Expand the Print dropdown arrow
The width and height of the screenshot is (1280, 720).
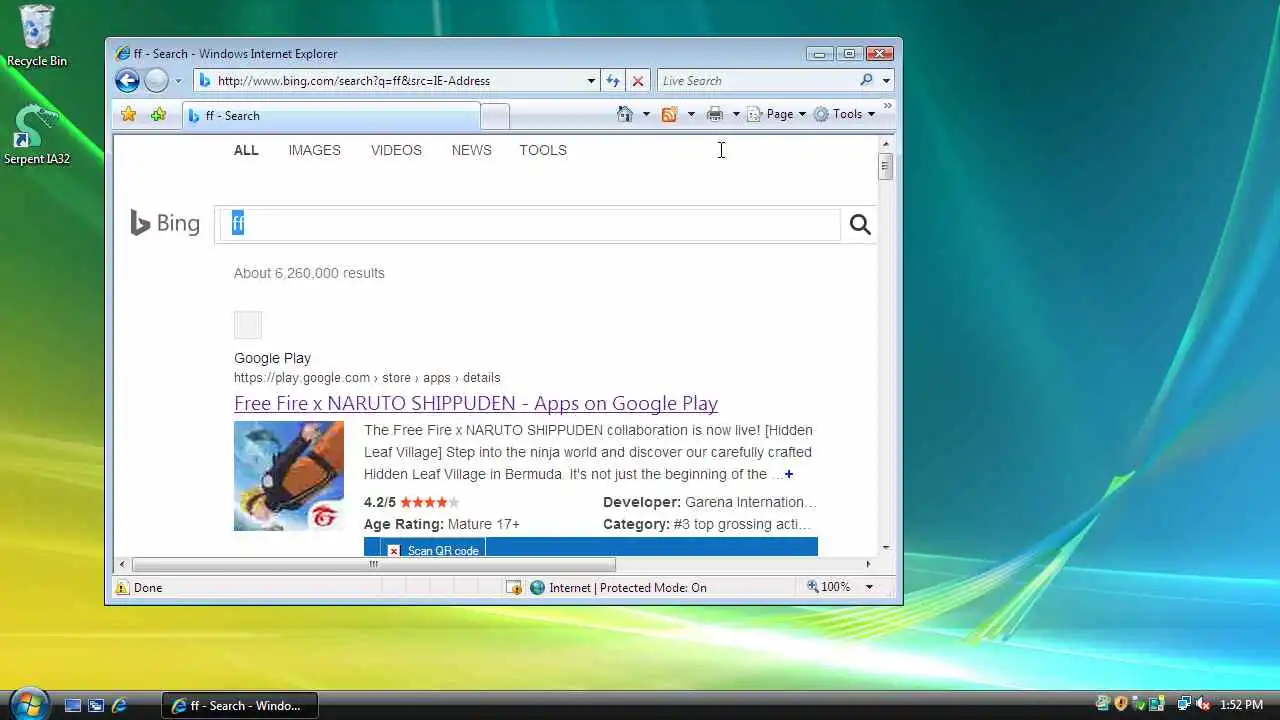[736, 114]
